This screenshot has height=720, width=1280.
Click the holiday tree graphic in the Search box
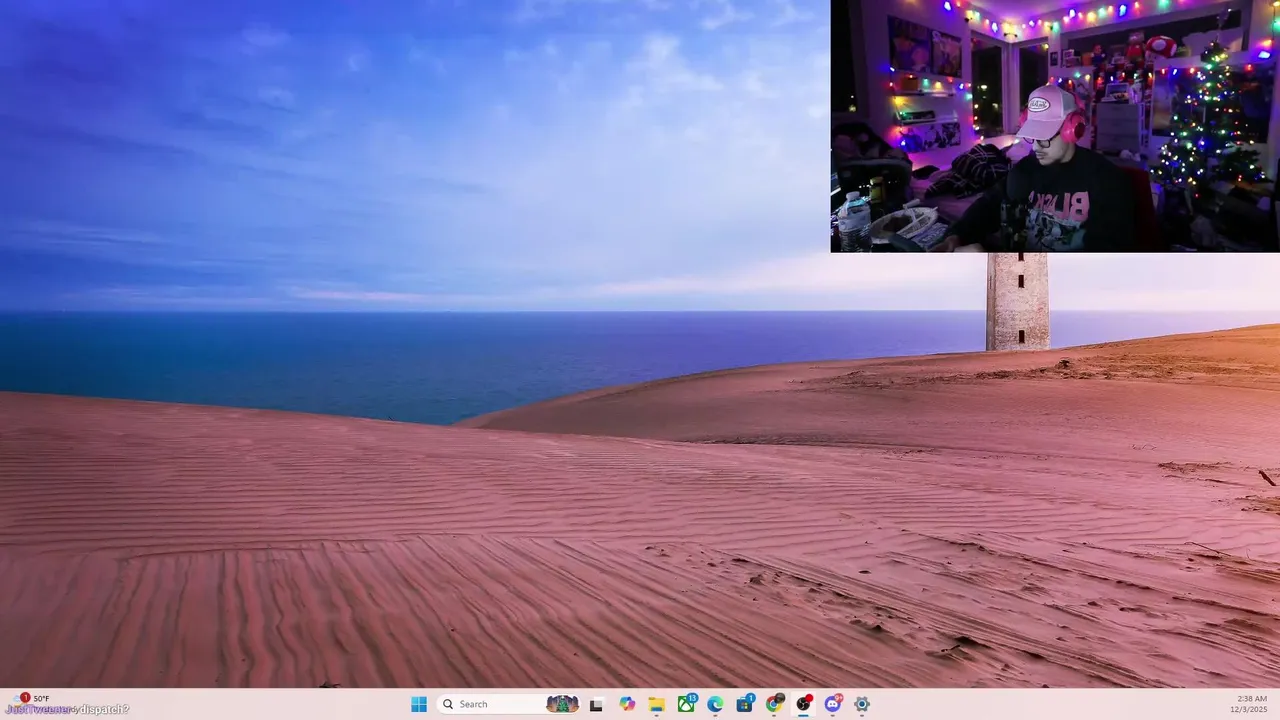562,704
